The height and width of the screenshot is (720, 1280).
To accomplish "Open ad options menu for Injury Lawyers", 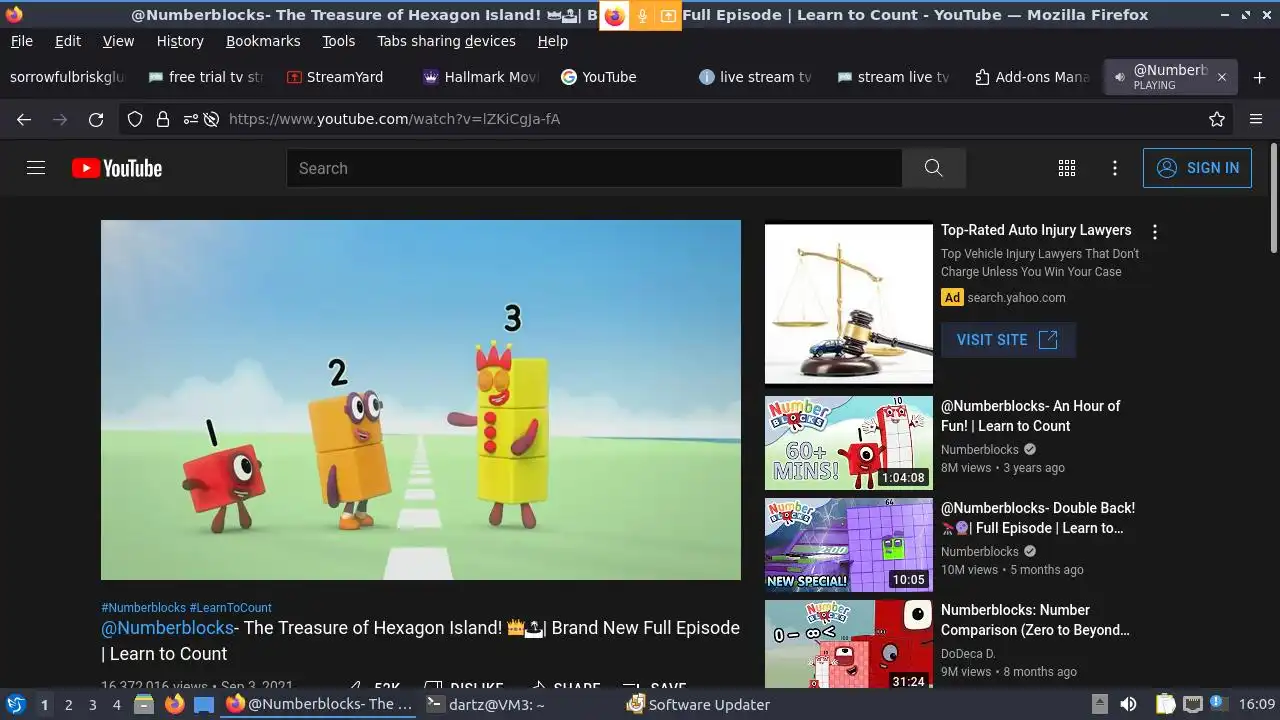I will pyautogui.click(x=1155, y=232).
